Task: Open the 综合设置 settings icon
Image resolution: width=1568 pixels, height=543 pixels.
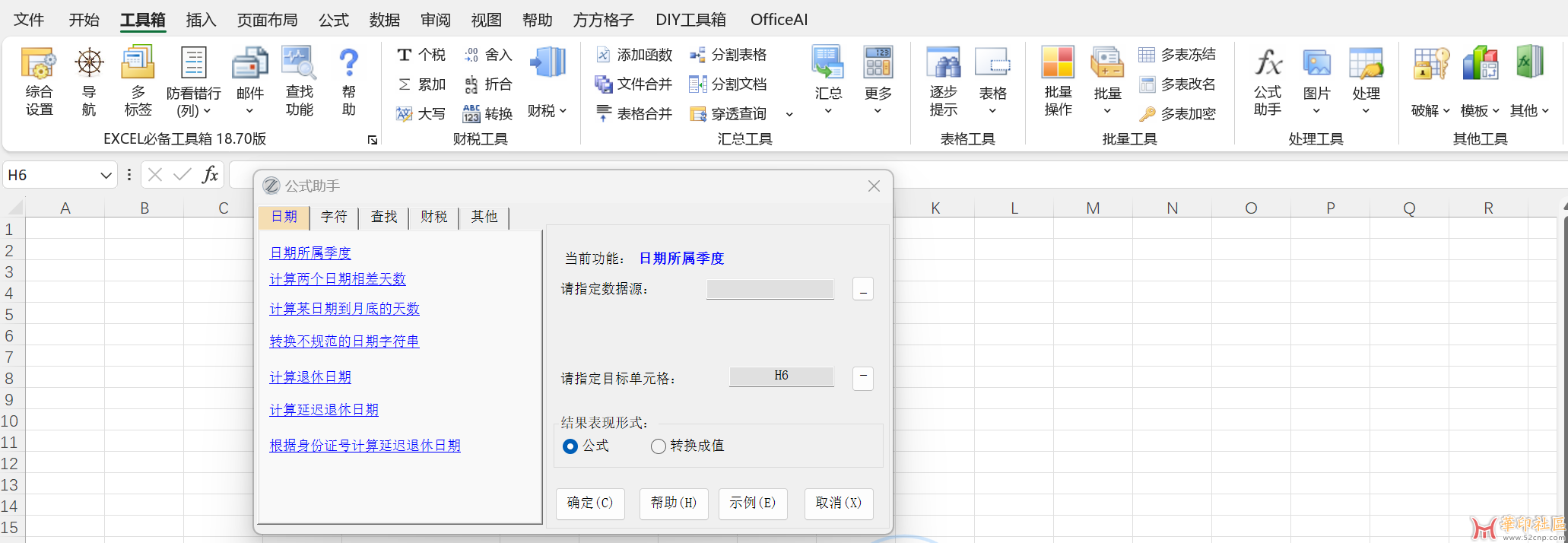Action: (x=39, y=81)
